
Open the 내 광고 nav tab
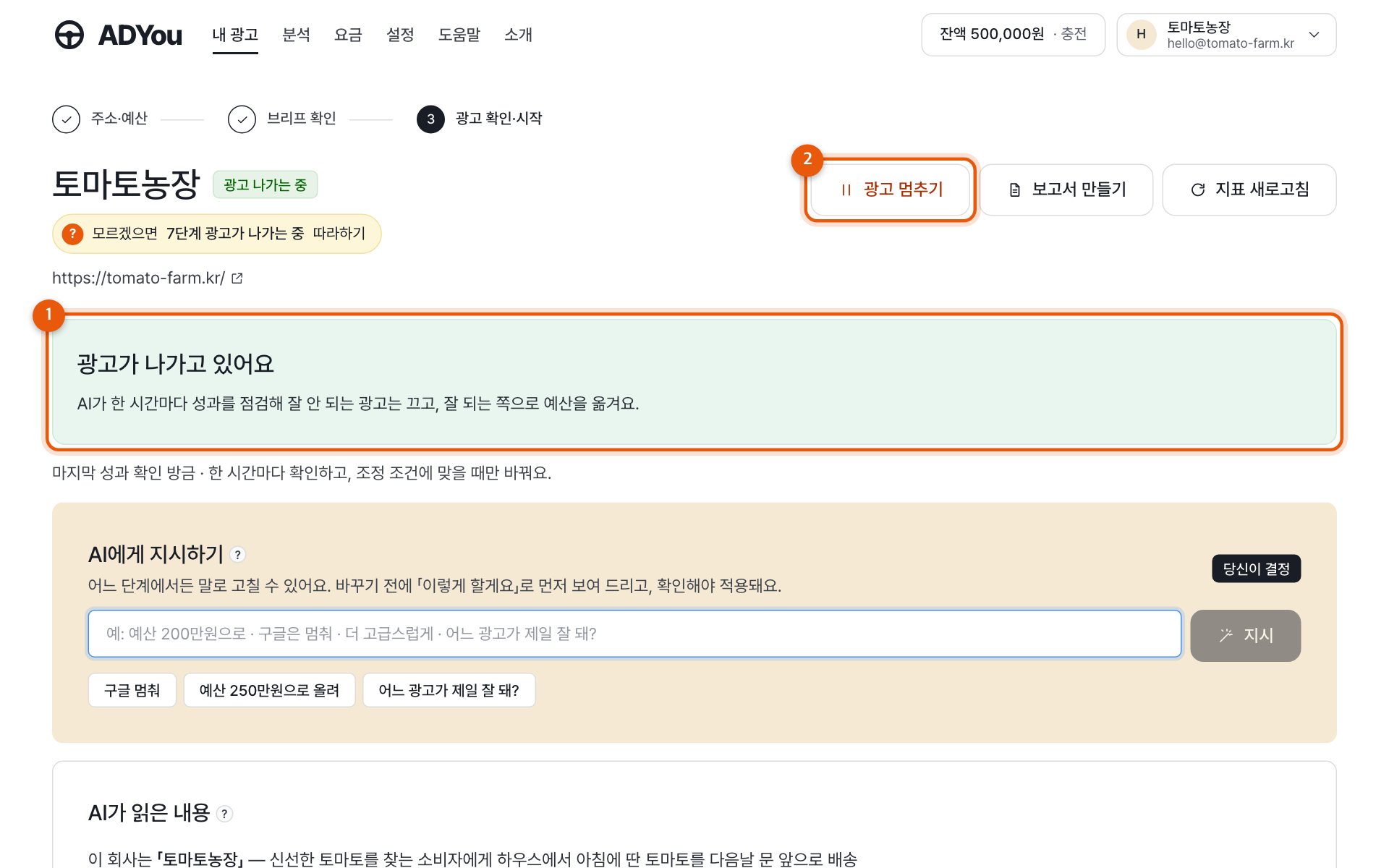click(235, 35)
